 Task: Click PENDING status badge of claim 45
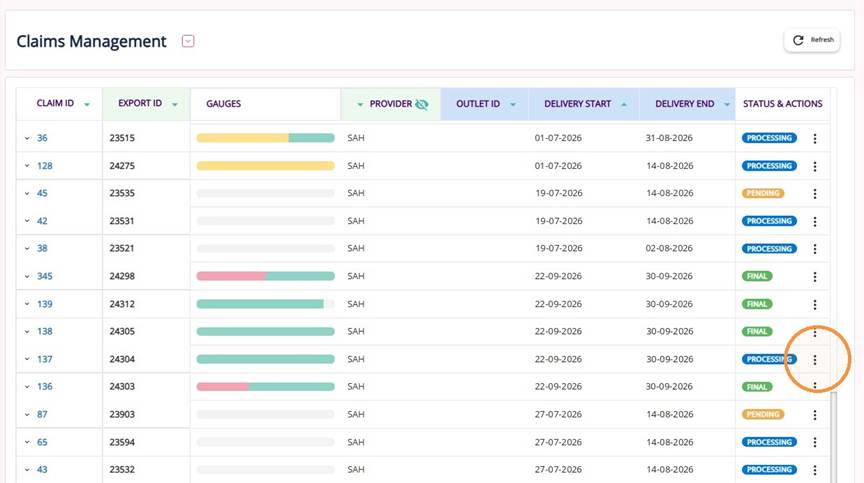(763, 193)
